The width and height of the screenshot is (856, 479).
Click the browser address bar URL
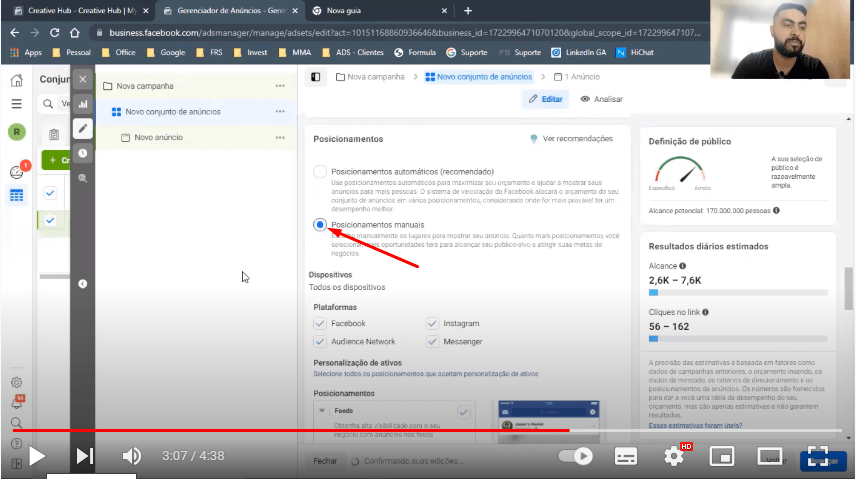[x=405, y=33]
